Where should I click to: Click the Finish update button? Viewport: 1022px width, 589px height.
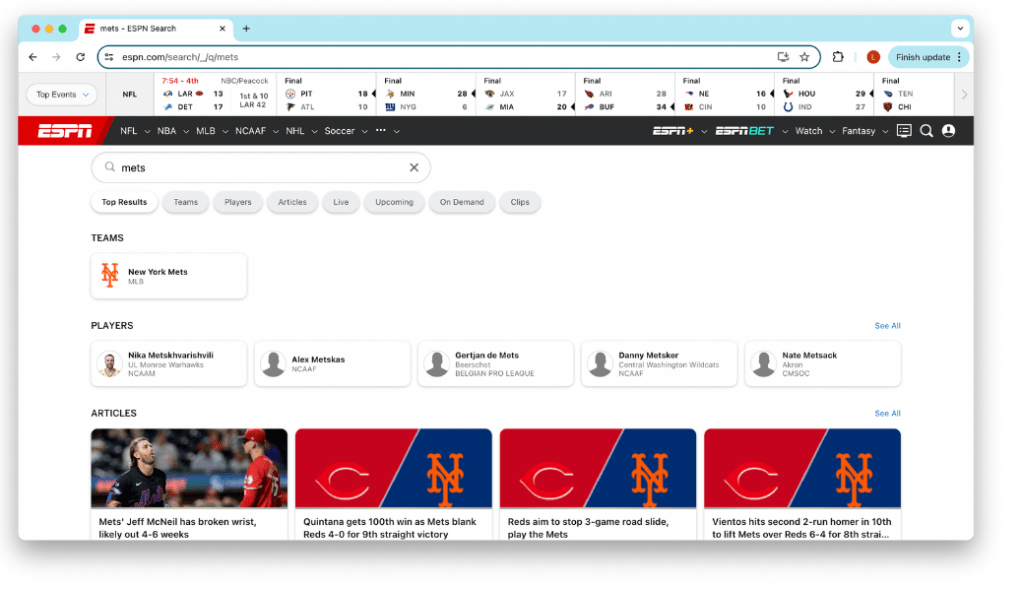(928, 57)
